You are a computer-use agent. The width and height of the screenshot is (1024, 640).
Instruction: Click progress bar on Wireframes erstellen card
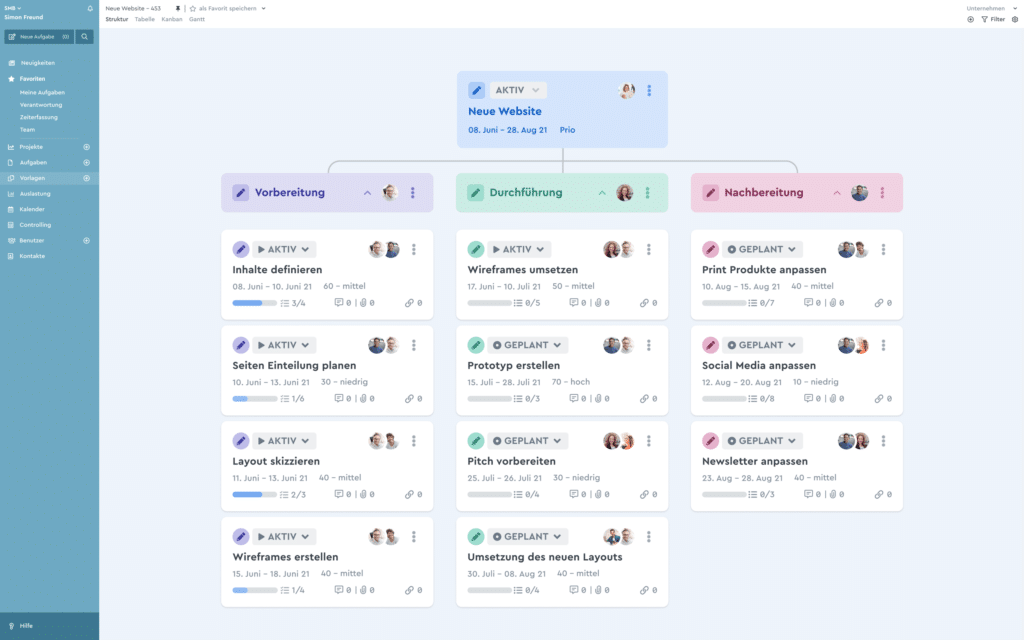[x=254, y=590]
